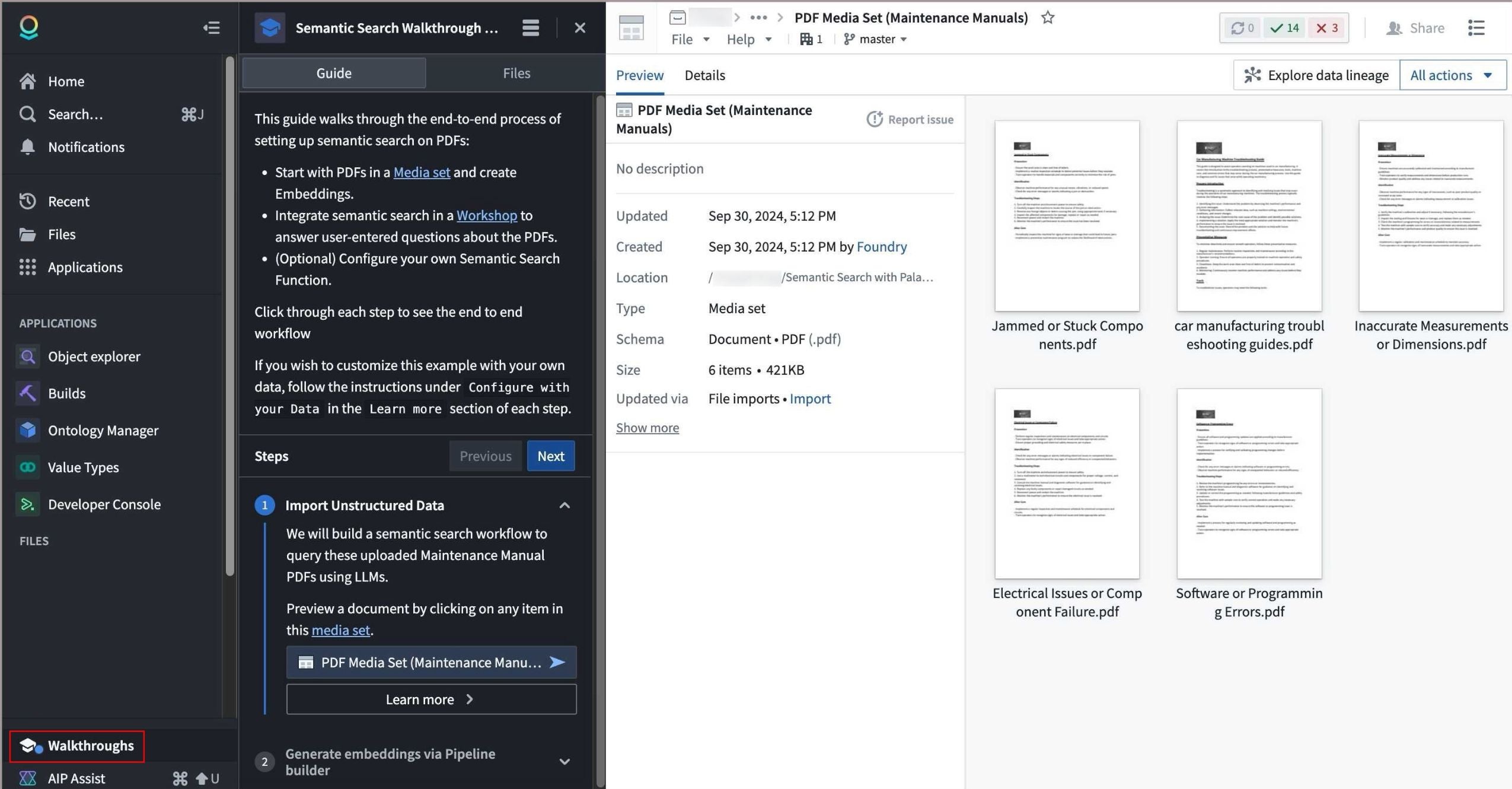Collapse the left sidebar with the arrow icon
Image resolution: width=1512 pixels, height=789 pixels.
coord(211,28)
